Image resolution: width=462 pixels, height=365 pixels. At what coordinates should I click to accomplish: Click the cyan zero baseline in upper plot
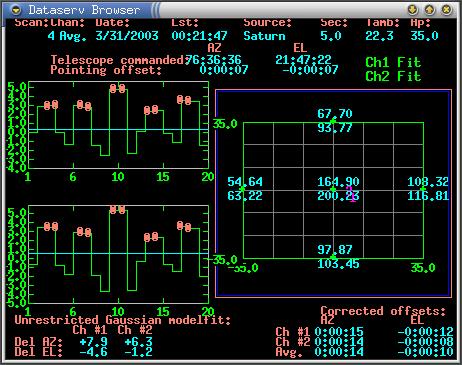(x=119, y=130)
